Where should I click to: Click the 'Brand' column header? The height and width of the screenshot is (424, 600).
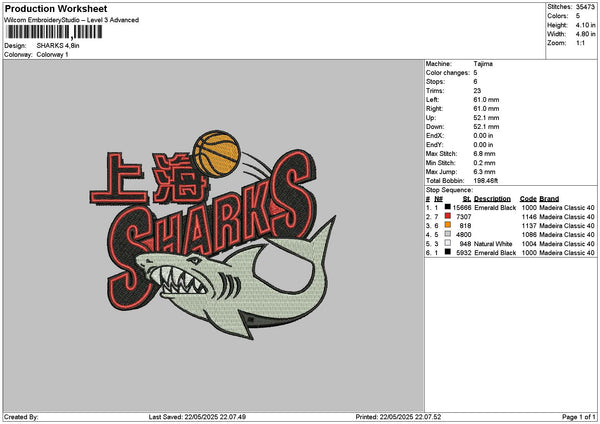click(549, 199)
